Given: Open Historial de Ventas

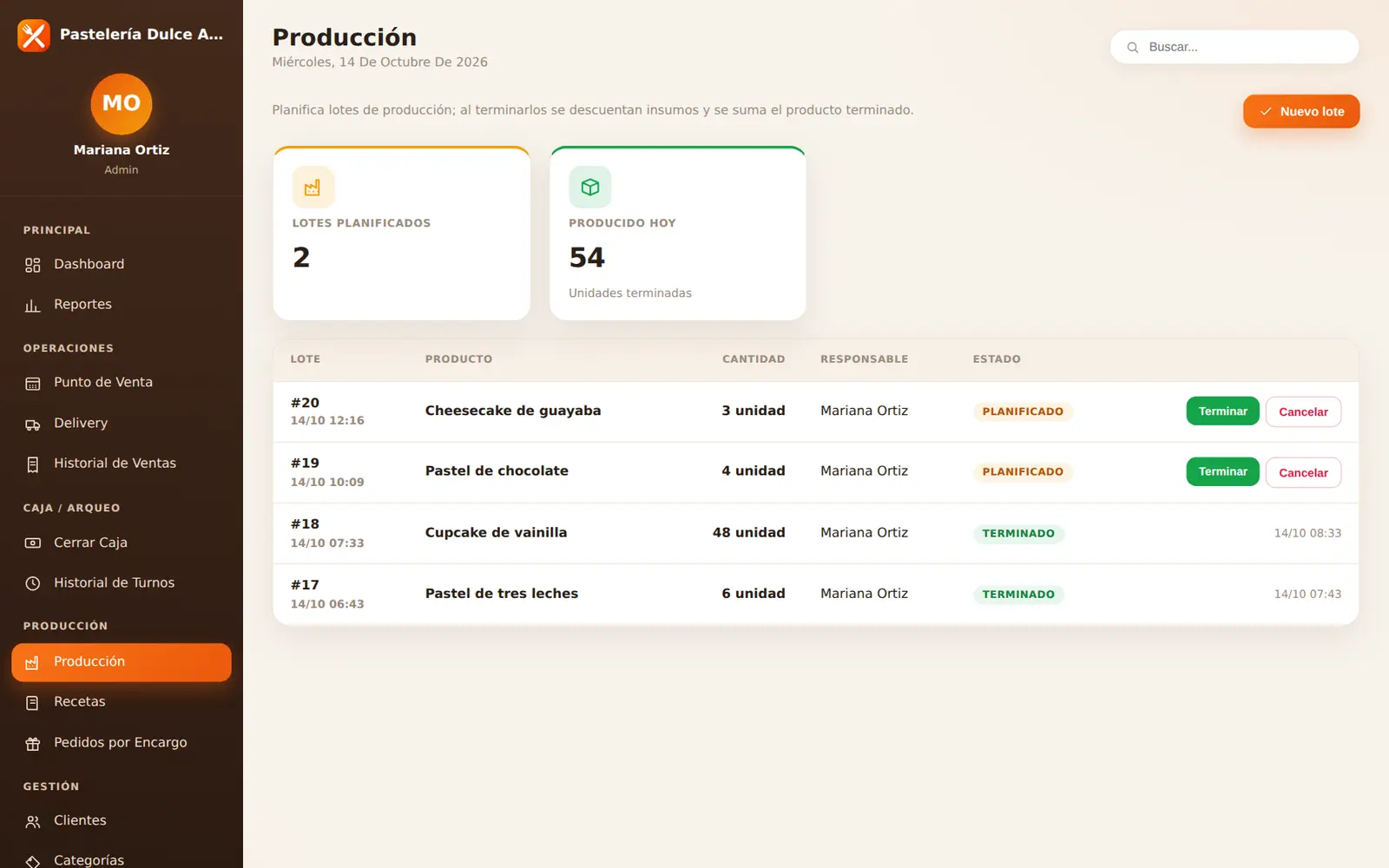Looking at the screenshot, I should pos(122,464).
